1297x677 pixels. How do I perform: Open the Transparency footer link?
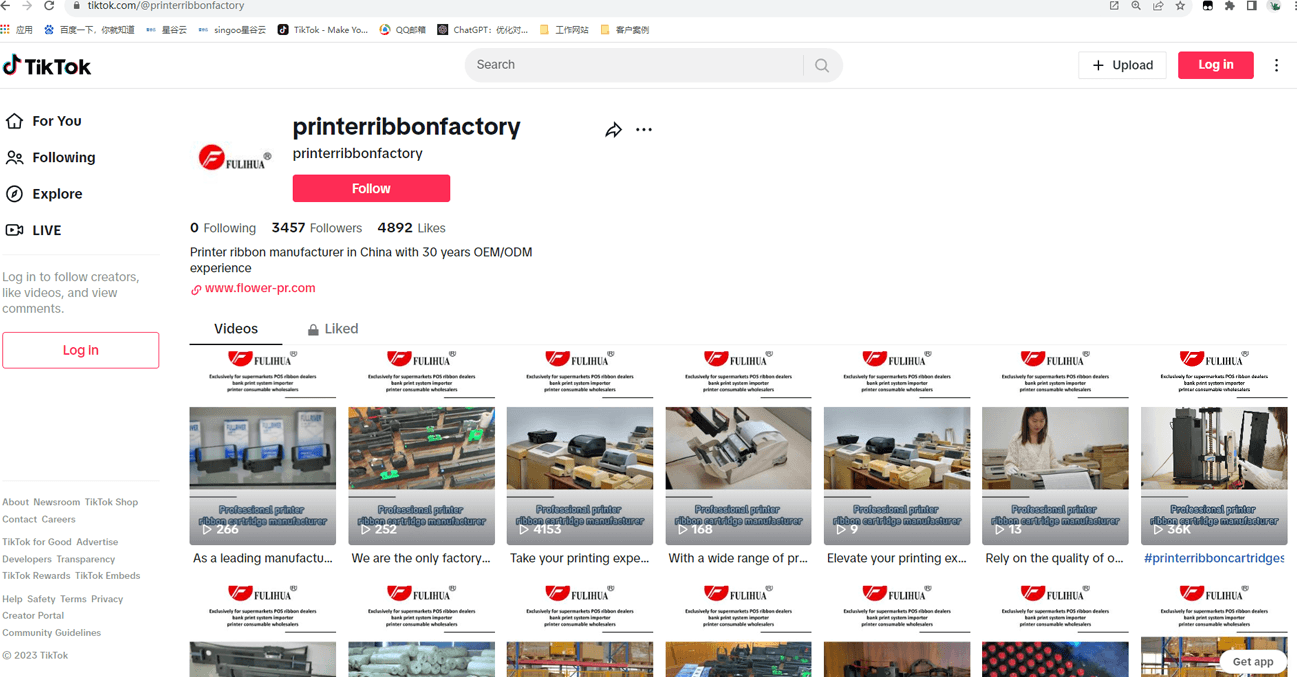[85, 559]
